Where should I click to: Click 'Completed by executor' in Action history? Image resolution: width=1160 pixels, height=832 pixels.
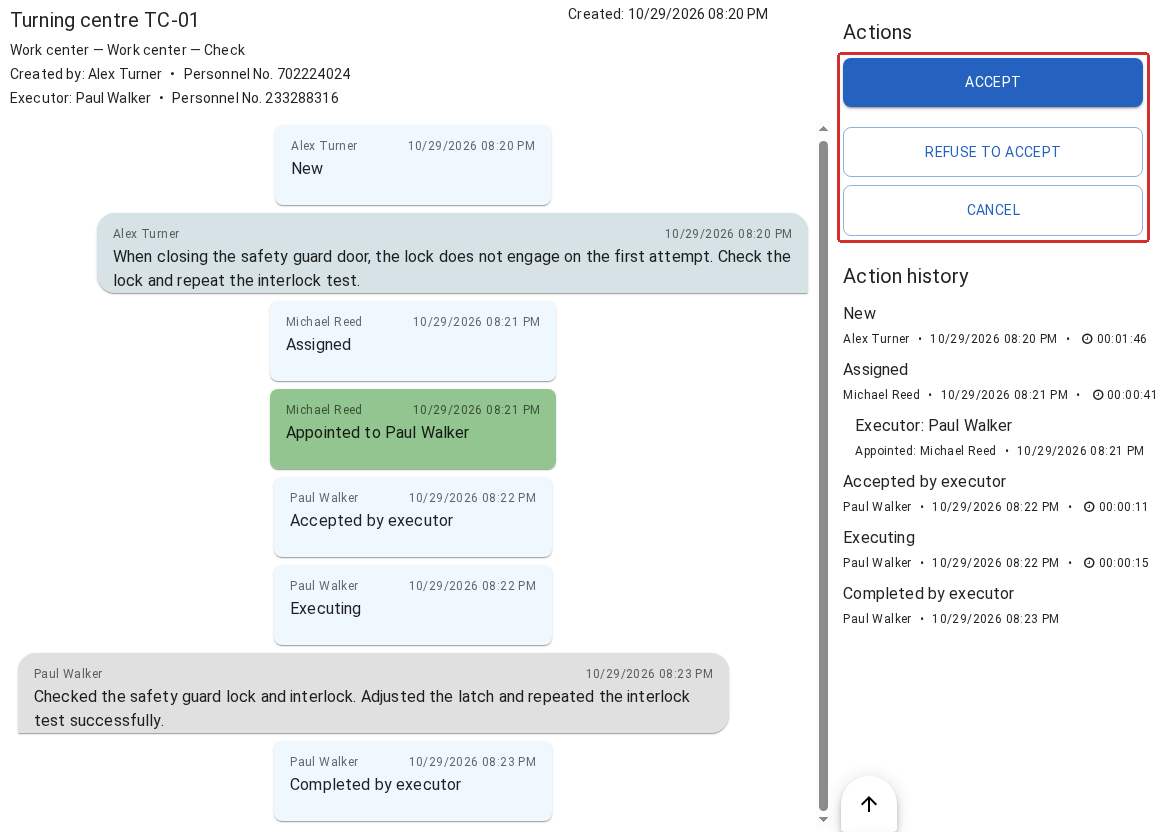[928, 593]
